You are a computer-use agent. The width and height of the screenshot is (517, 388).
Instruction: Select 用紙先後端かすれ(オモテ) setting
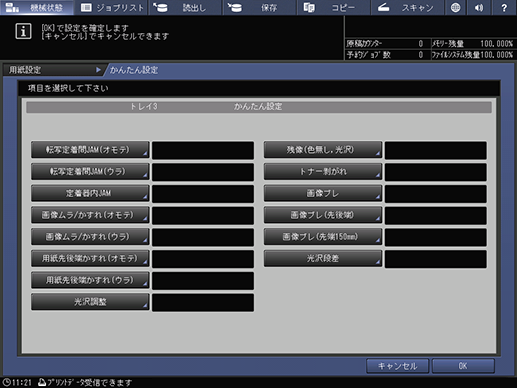[x=90, y=258]
